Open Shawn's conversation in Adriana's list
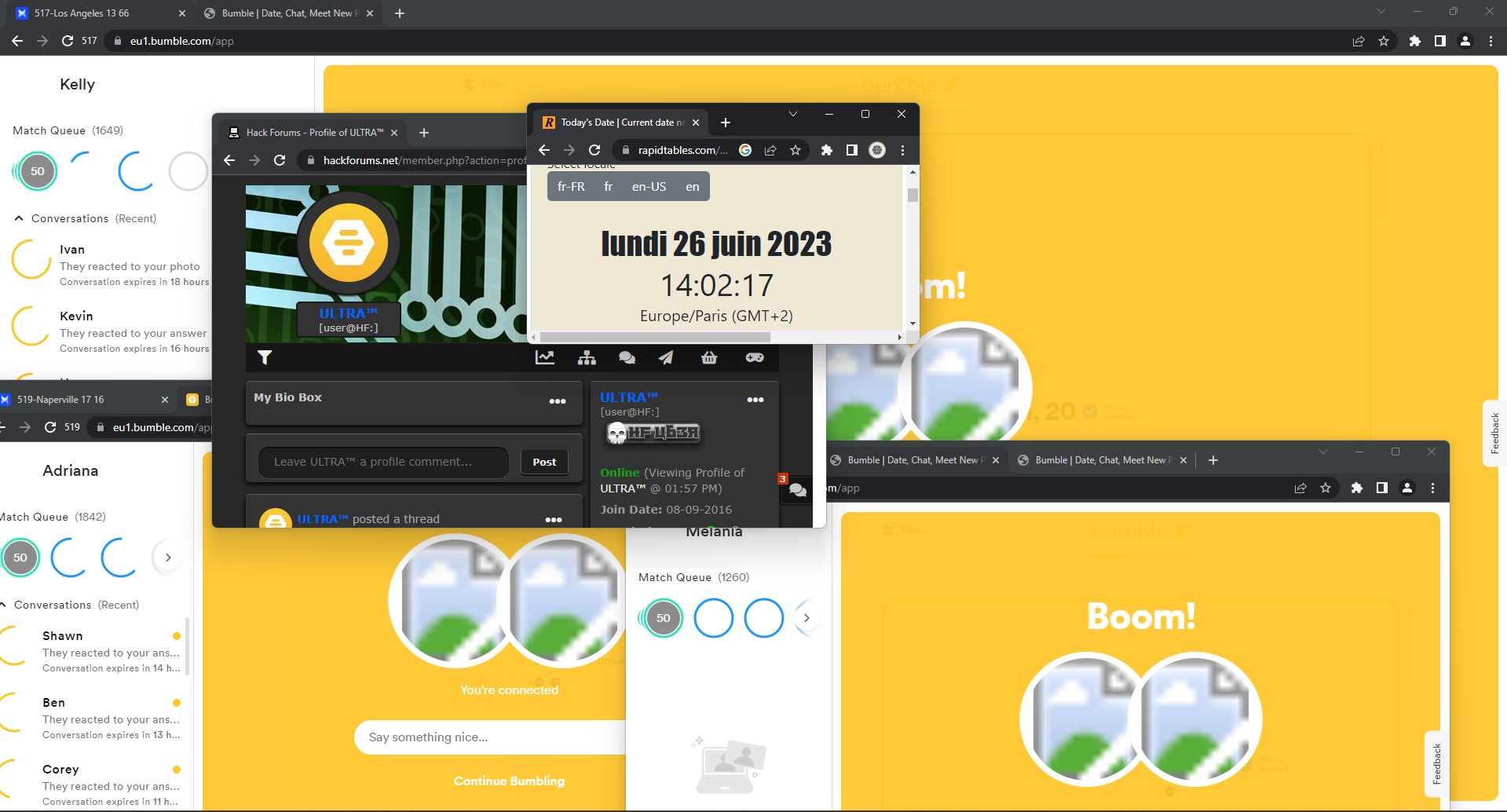Viewport: 1507px width, 812px height. tap(94, 651)
